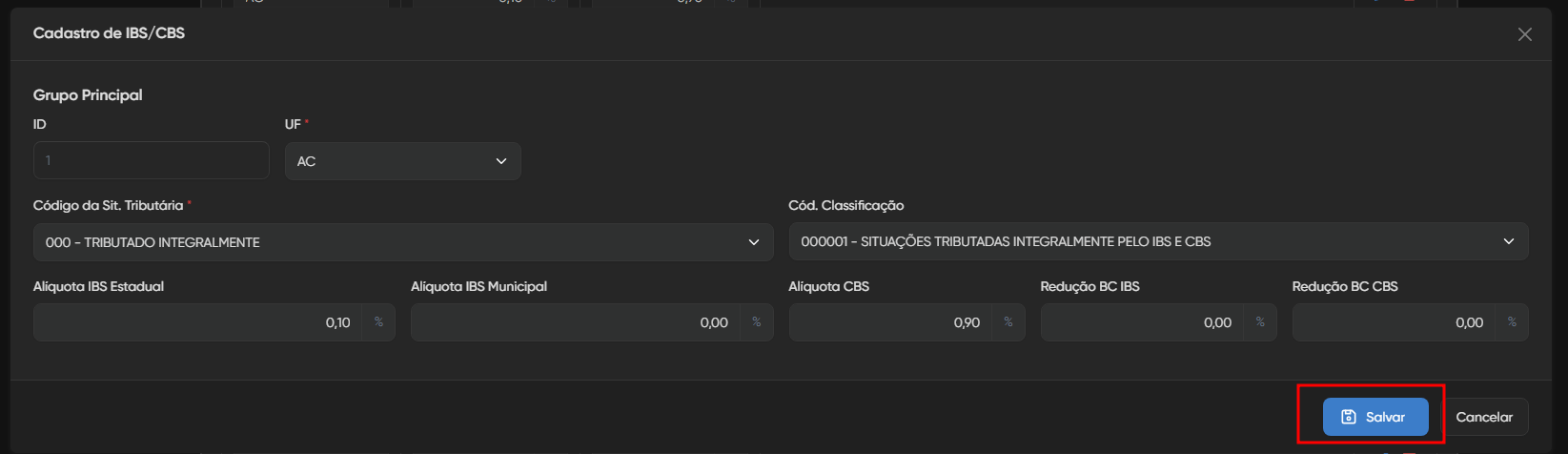This screenshot has height=454, width=1568.
Task: Click the percent symbol beside Redução BC IBS
Action: [x=1260, y=322]
